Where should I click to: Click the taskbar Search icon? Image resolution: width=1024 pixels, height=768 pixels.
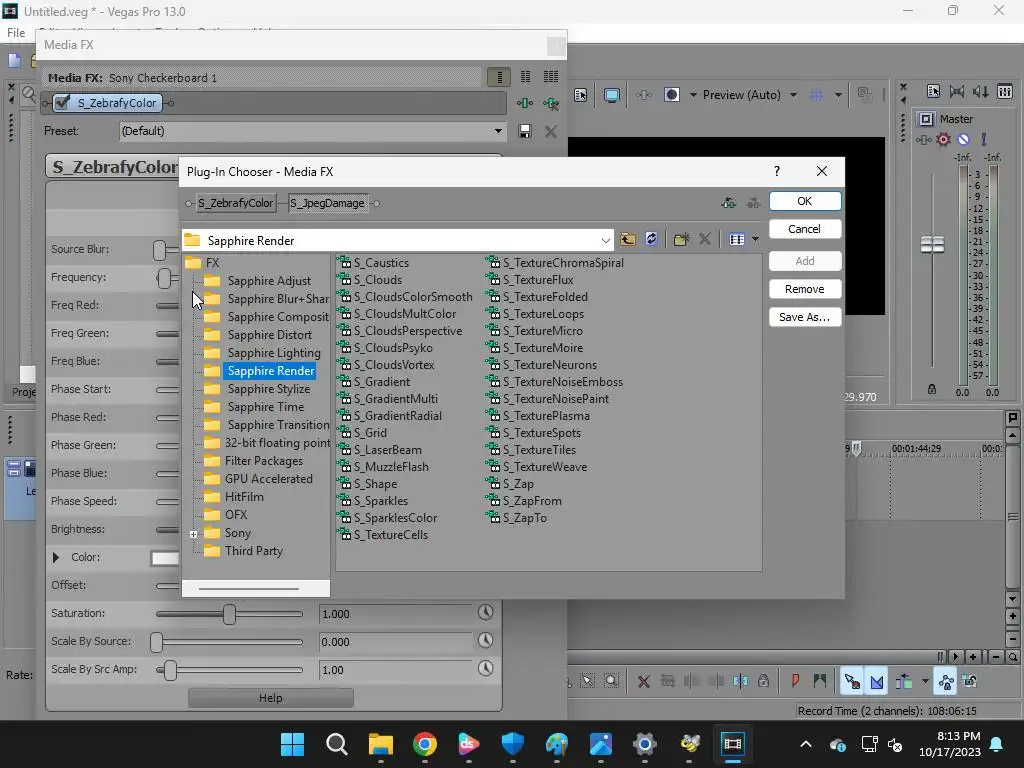(x=336, y=744)
